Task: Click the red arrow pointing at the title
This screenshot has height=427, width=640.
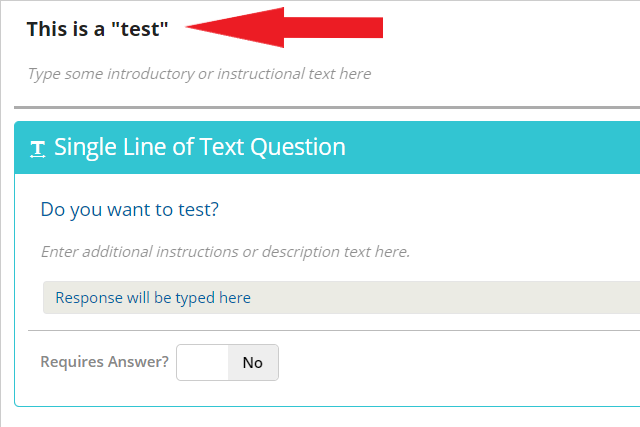Action: click(x=284, y=27)
